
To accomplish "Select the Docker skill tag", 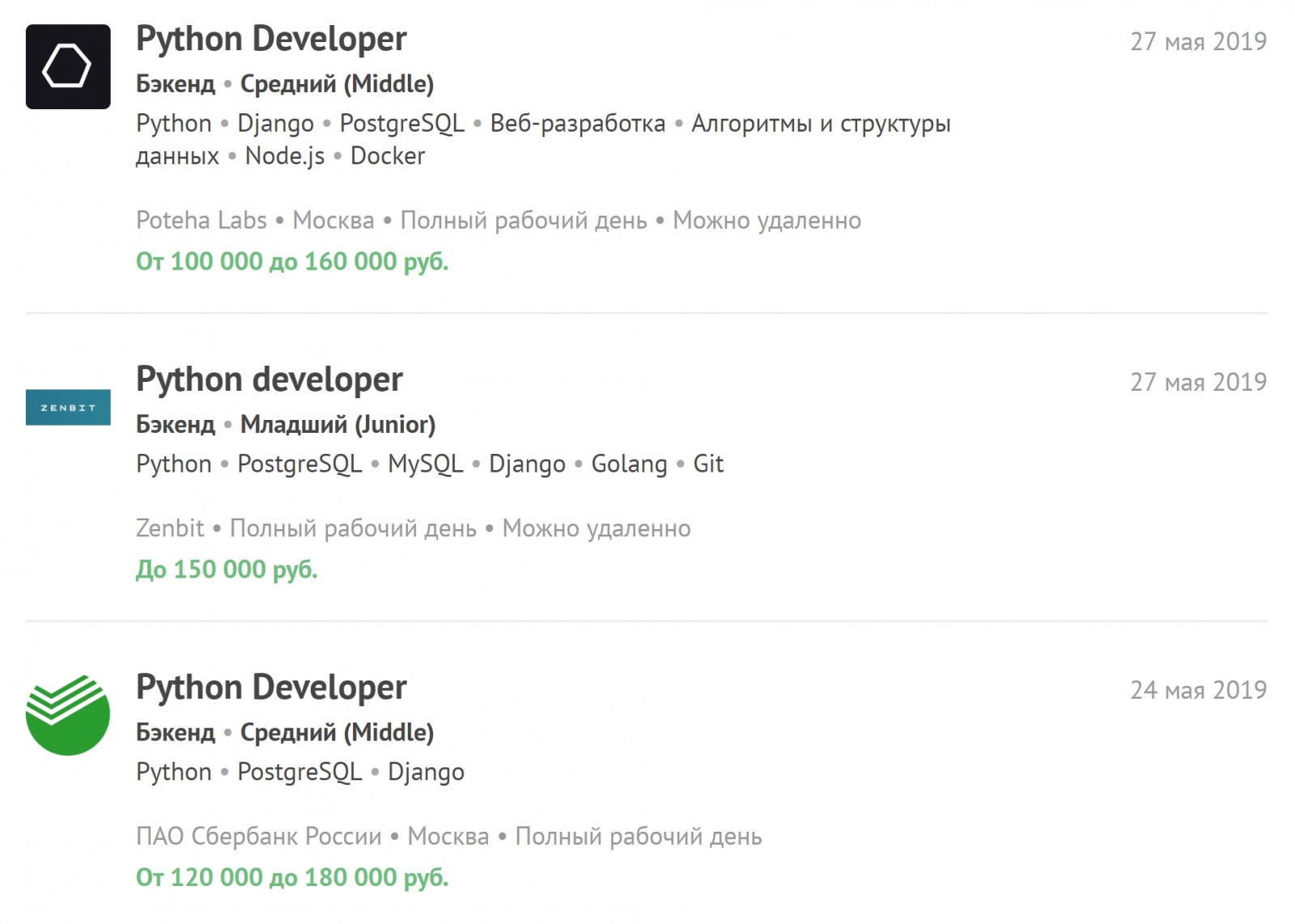I will pos(386,155).
